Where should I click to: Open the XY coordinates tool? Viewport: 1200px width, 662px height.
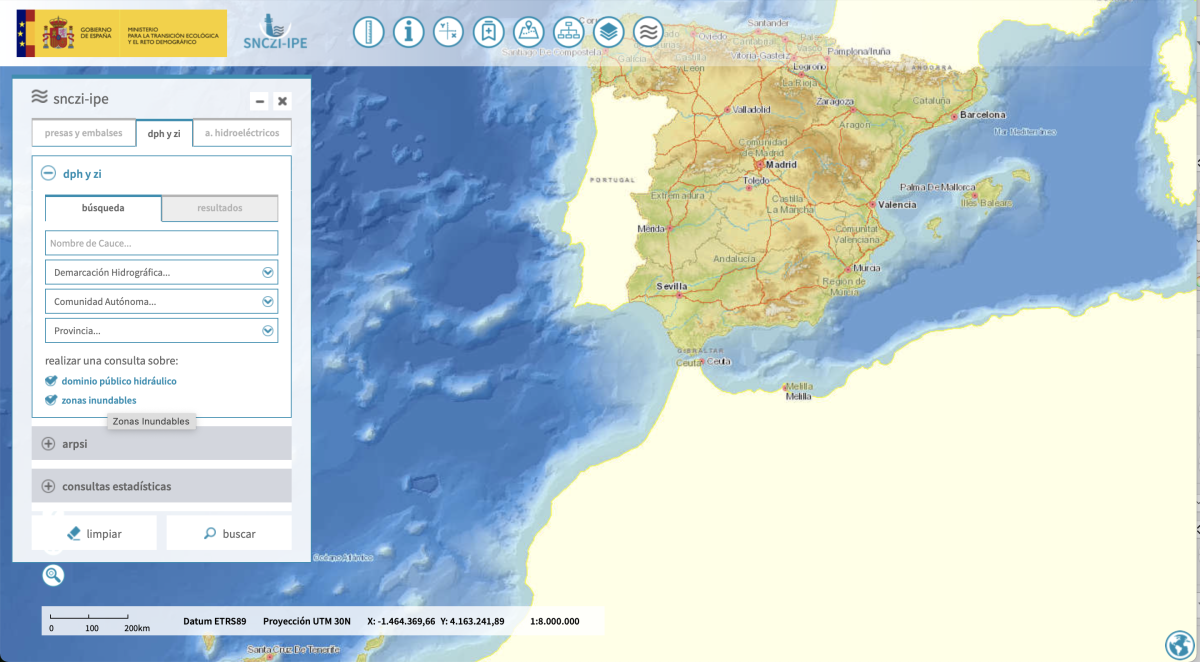click(x=448, y=32)
